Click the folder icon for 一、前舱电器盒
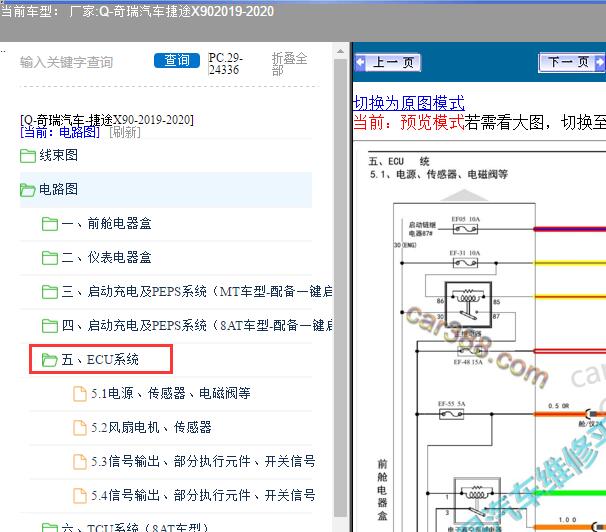 click(x=50, y=224)
